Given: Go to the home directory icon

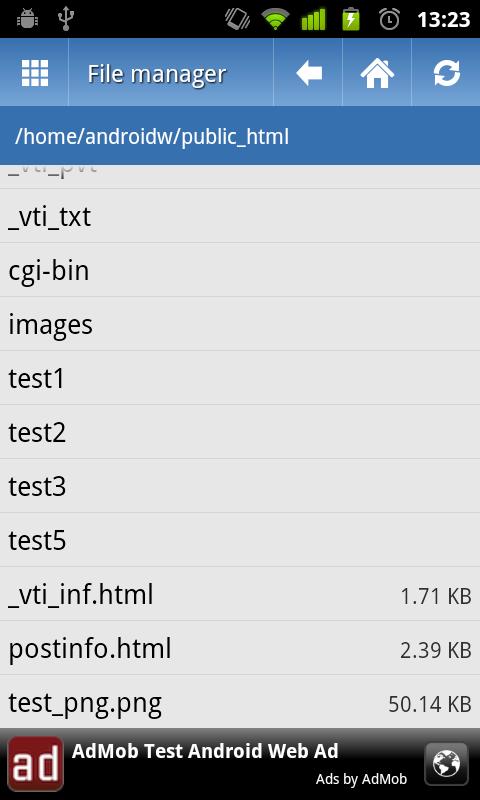Looking at the screenshot, I should click(x=377, y=73).
